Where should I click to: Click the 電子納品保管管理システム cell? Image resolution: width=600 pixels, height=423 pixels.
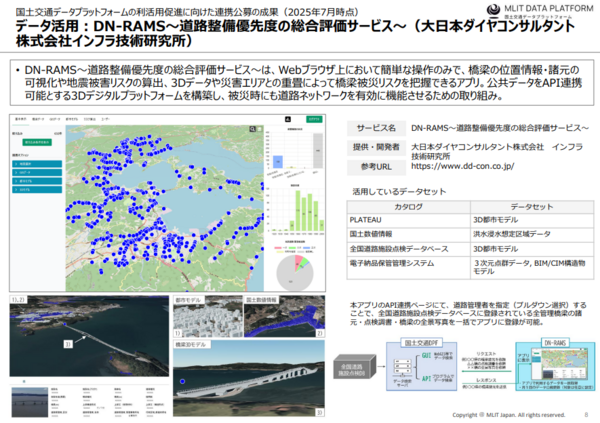[x=408, y=267]
